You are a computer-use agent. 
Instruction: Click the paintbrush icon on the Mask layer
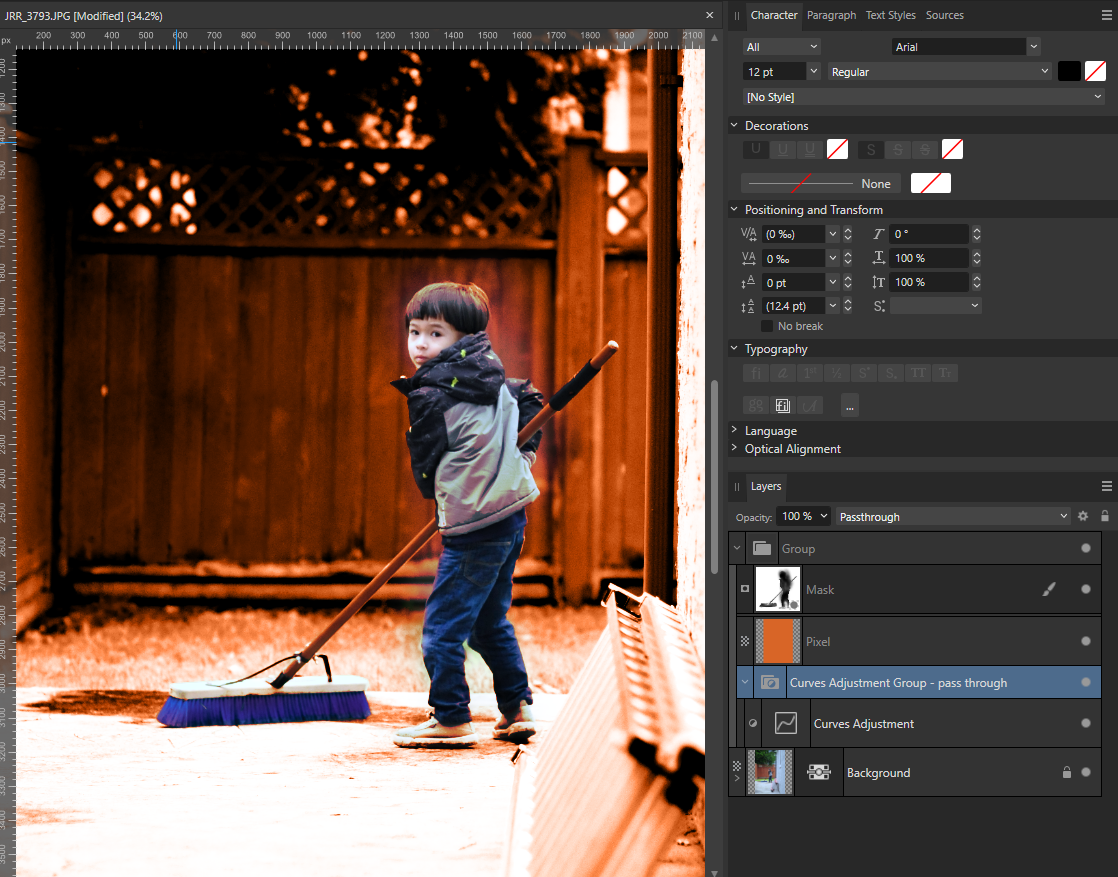(1049, 589)
